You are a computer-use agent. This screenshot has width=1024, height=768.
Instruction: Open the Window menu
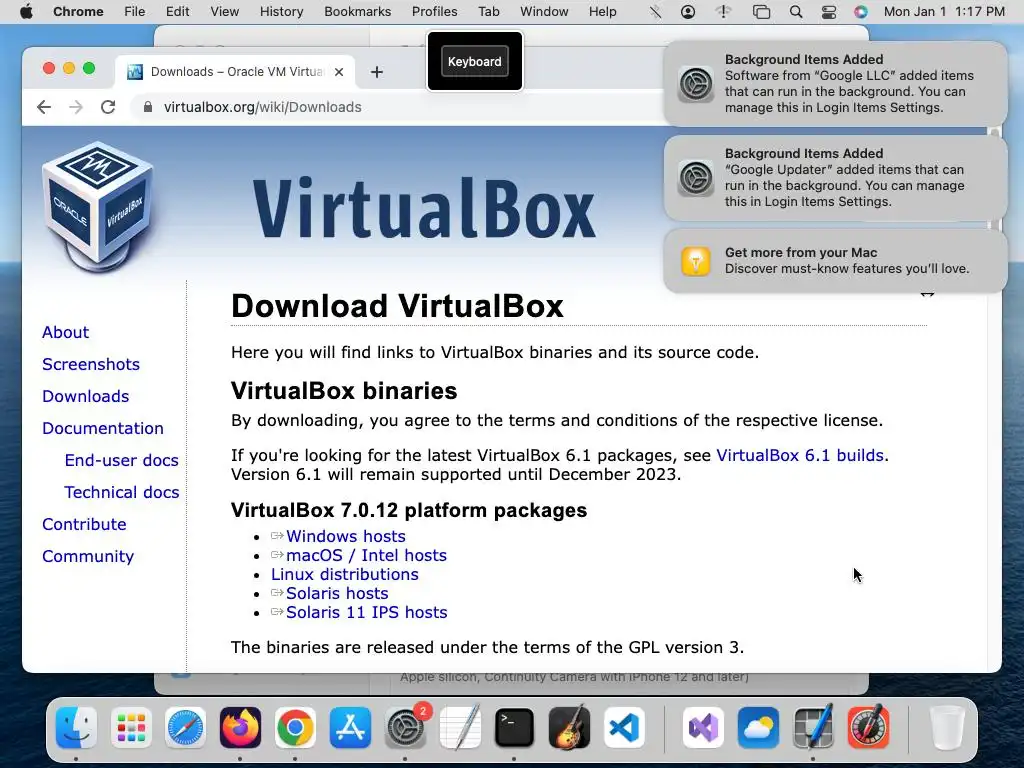click(x=544, y=12)
